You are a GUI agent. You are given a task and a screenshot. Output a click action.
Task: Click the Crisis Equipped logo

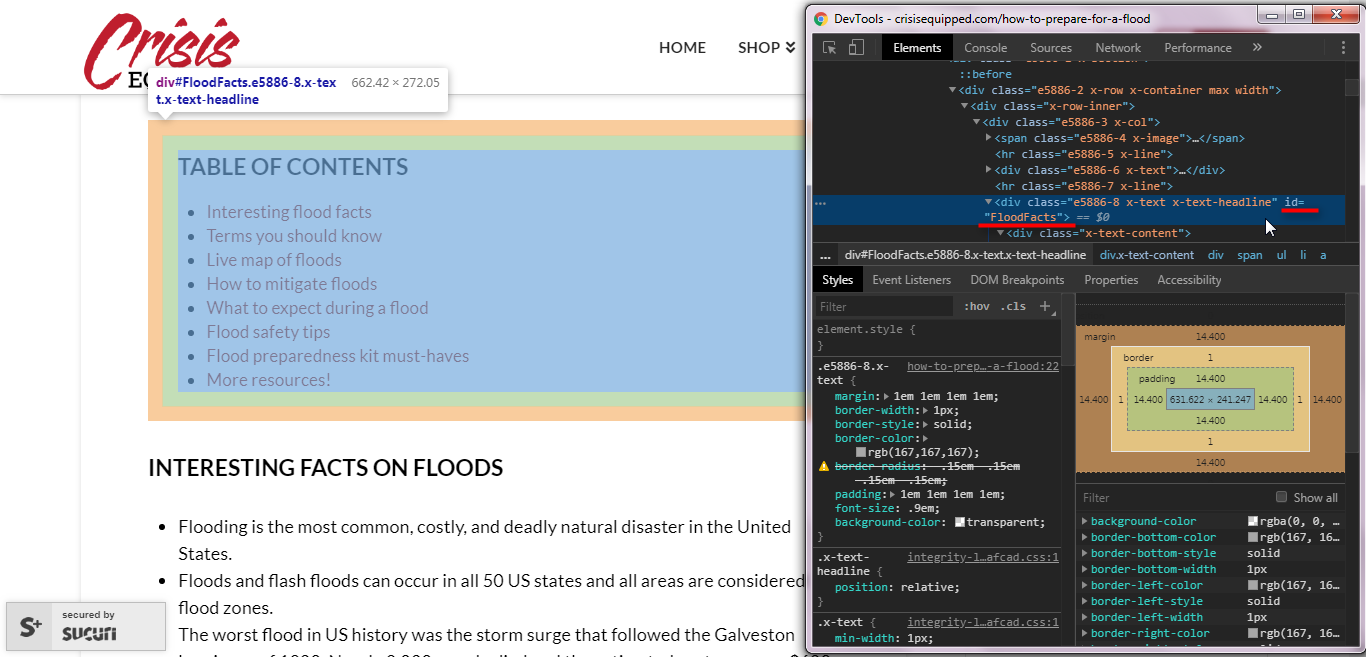(x=162, y=50)
